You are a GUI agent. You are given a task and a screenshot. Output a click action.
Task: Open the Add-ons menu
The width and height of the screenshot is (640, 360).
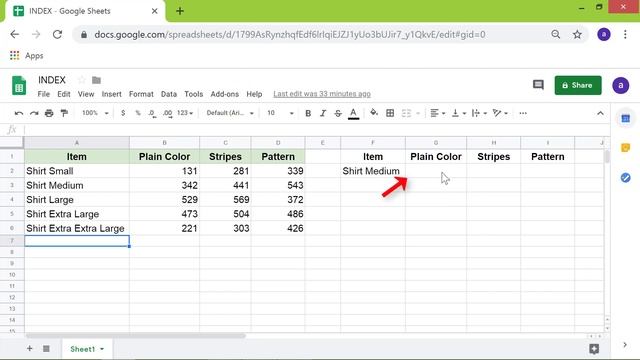coord(224,94)
